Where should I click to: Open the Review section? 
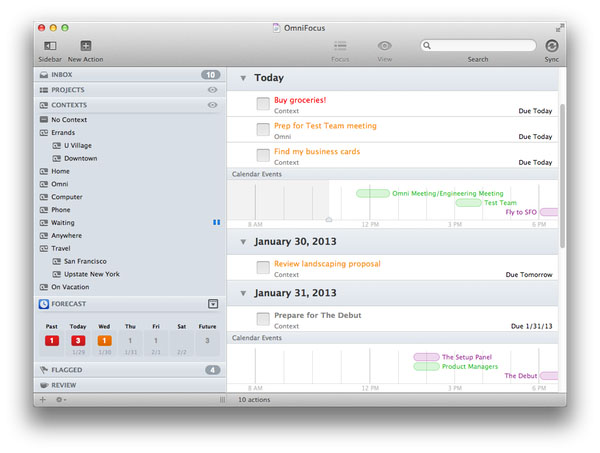point(130,385)
